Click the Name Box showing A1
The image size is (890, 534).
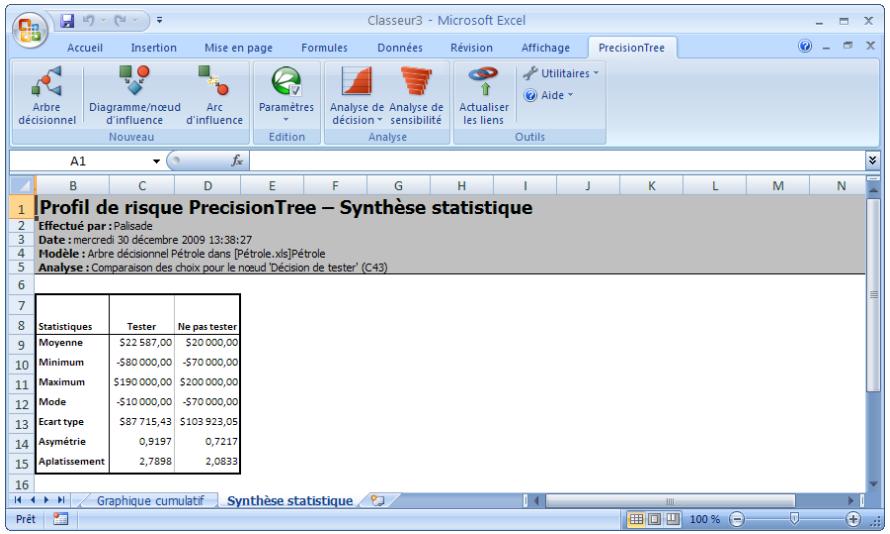(78, 161)
